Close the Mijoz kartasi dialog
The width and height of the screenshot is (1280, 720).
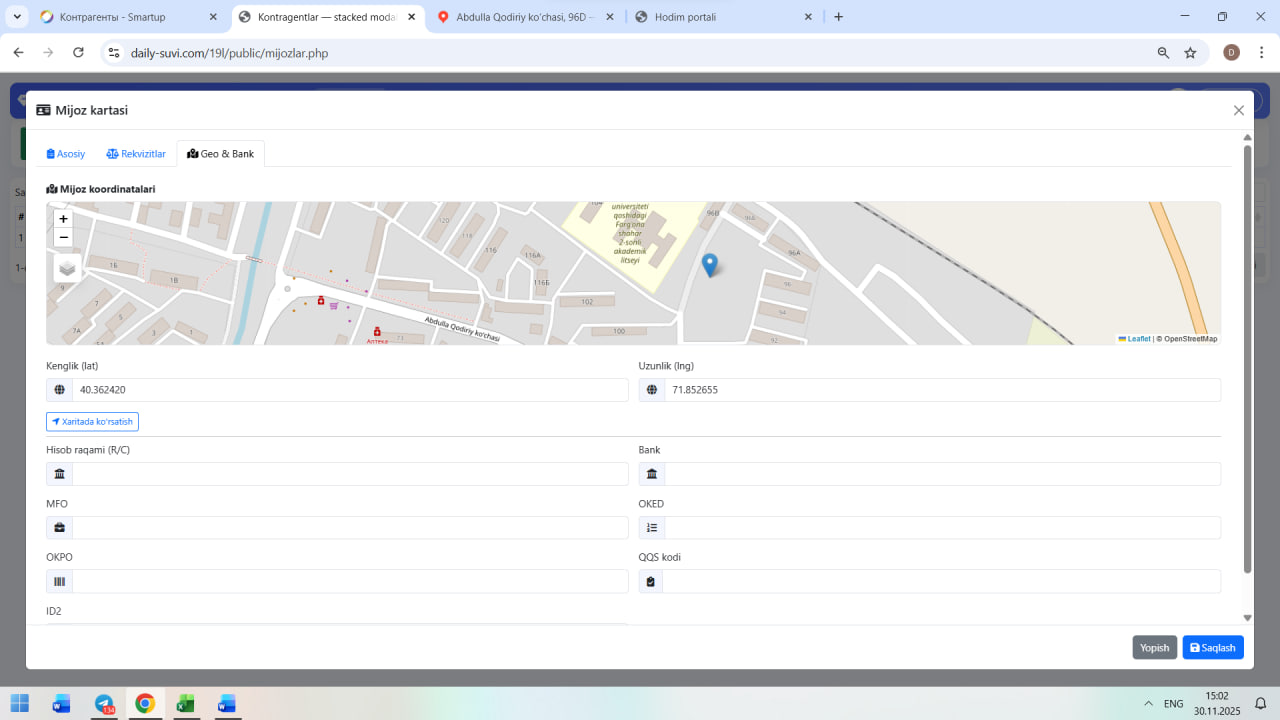pos(1239,111)
